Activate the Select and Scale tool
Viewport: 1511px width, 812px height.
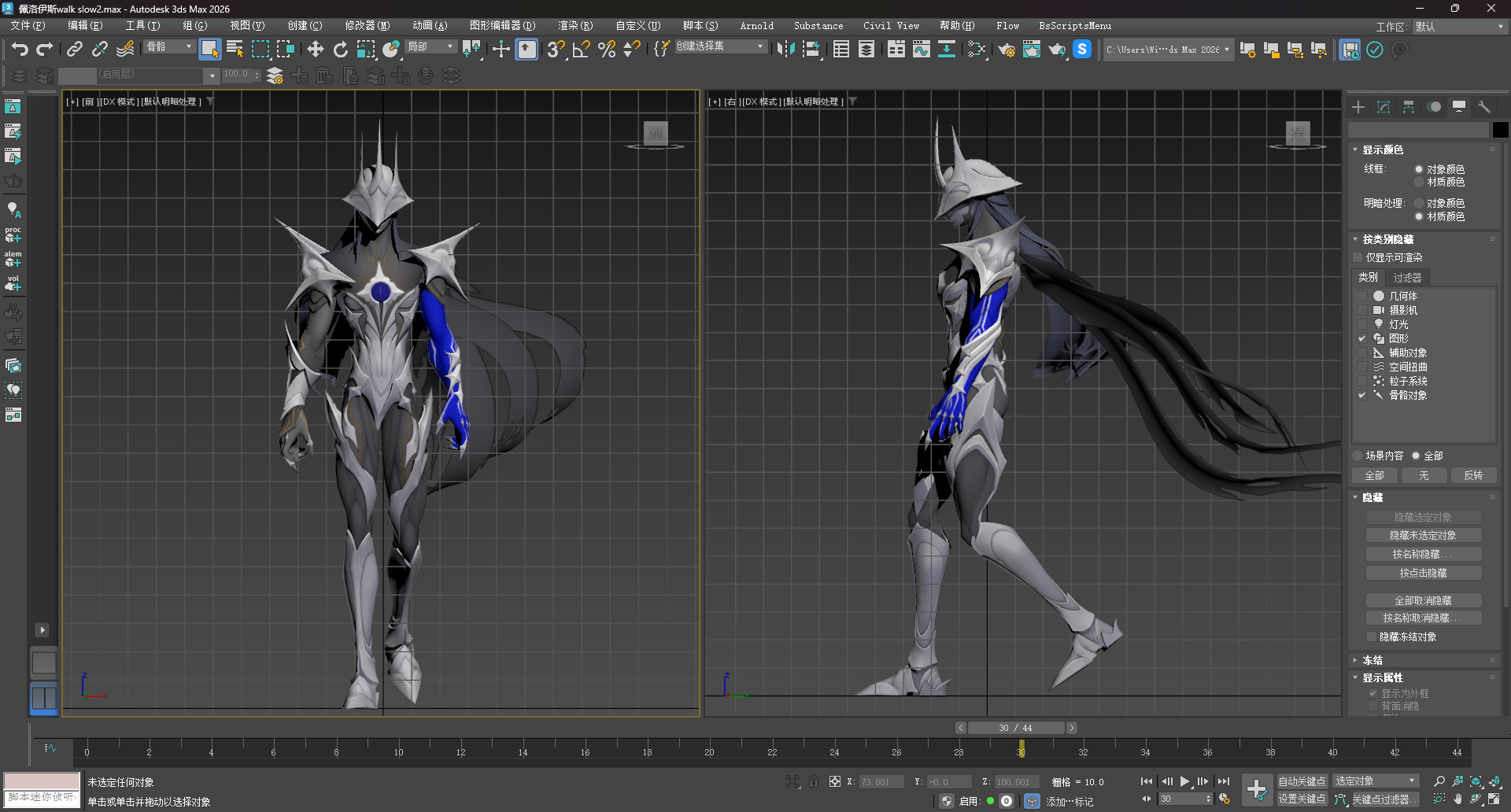[x=366, y=49]
